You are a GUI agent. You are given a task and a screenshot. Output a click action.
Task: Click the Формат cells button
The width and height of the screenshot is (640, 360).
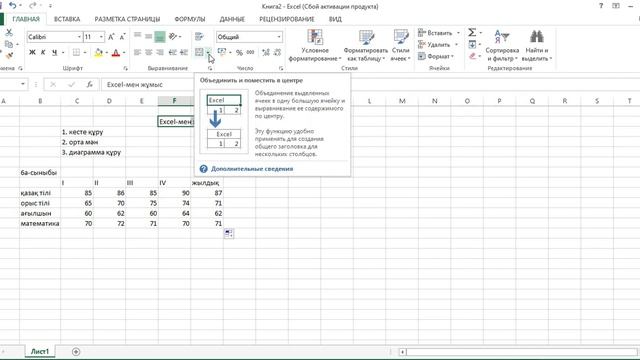pyautogui.click(x=436, y=56)
